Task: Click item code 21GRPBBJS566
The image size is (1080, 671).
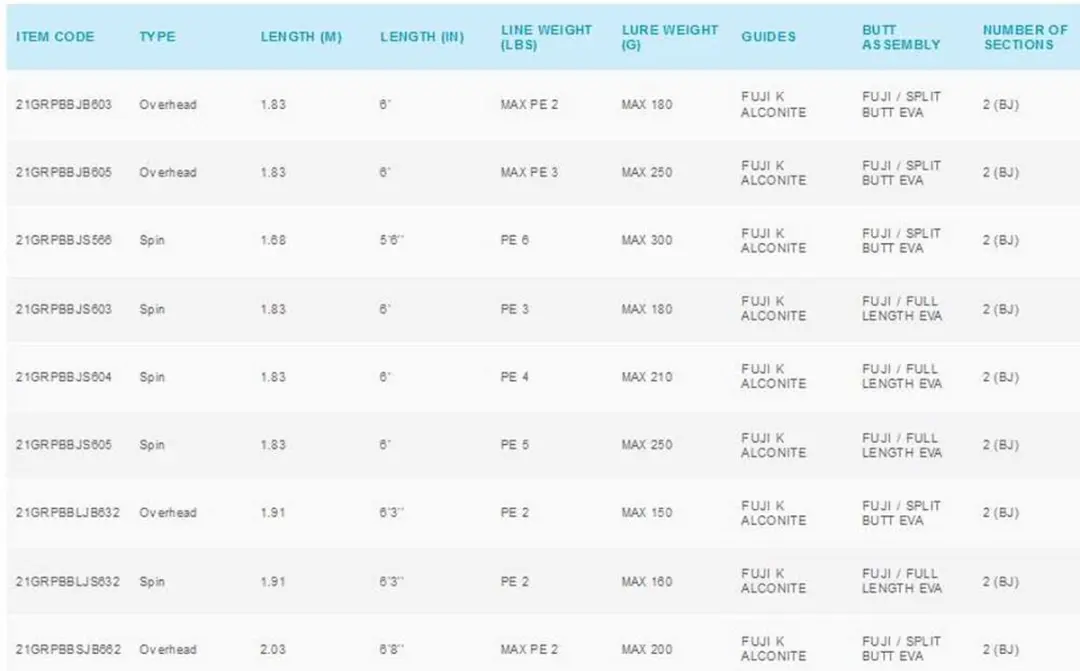Action: coord(63,240)
